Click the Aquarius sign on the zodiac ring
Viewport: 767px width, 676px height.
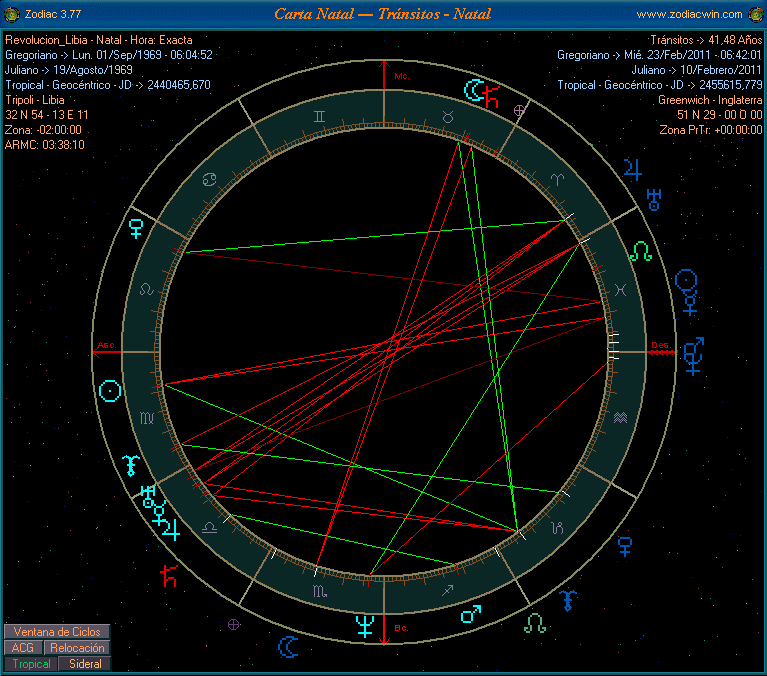(x=620, y=417)
